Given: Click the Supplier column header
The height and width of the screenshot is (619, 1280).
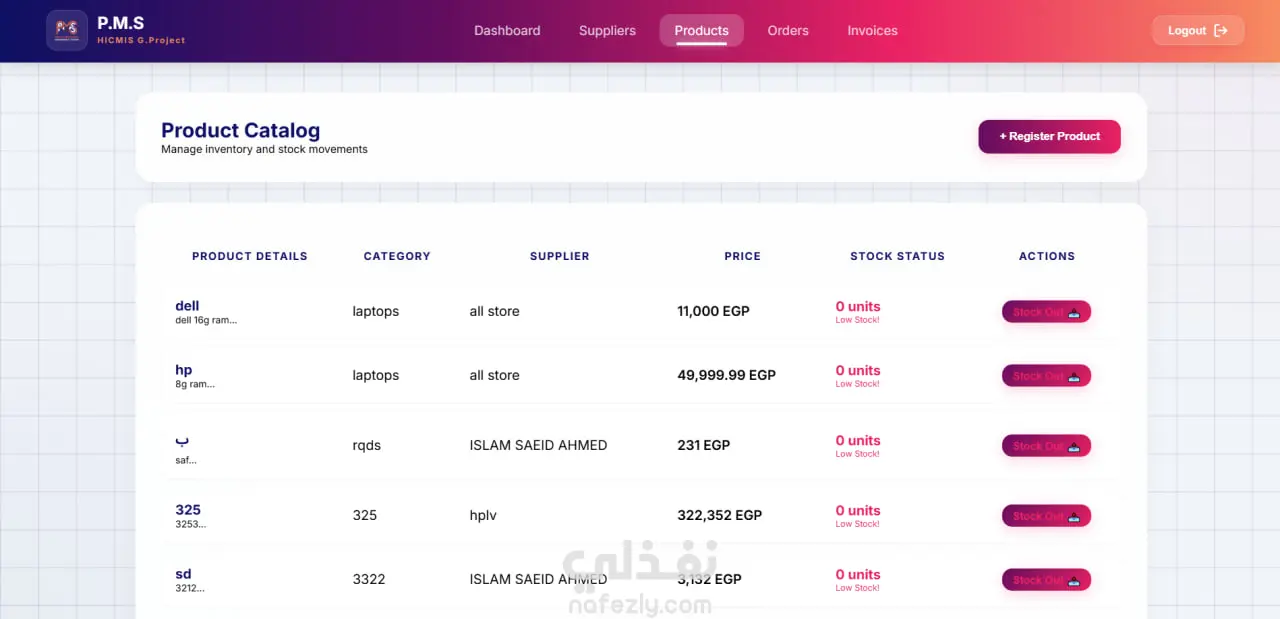Looking at the screenshot, I should tap(560, 256).
